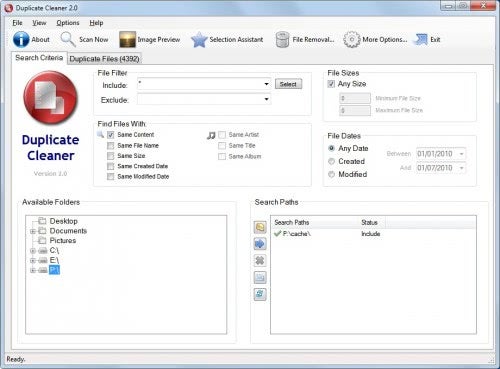
Task: Click the Select button beside Include
Action: click(x=288, y=84)
